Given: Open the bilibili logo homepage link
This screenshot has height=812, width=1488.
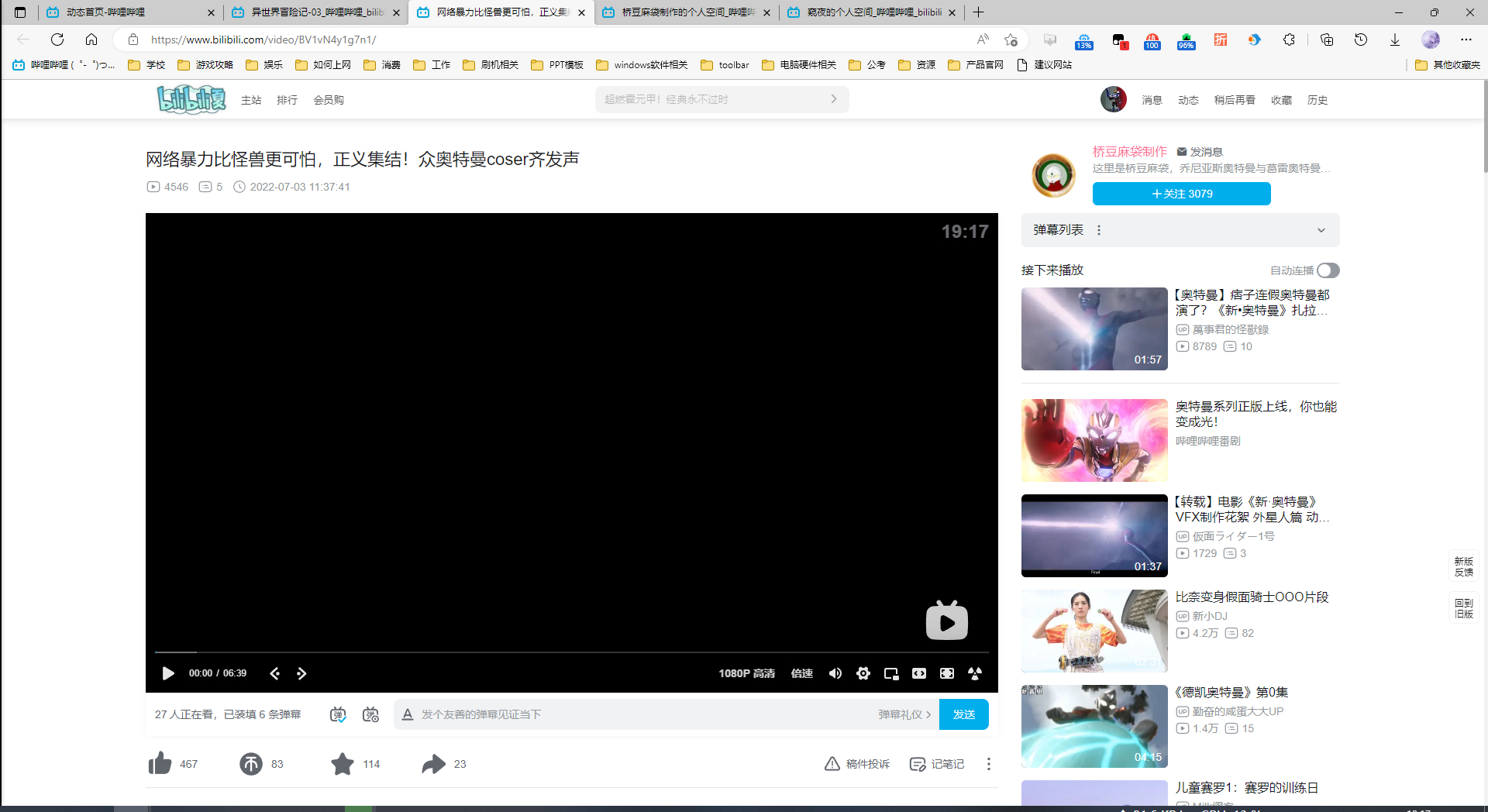Looking at the screenshot, I should coord(191,99).
